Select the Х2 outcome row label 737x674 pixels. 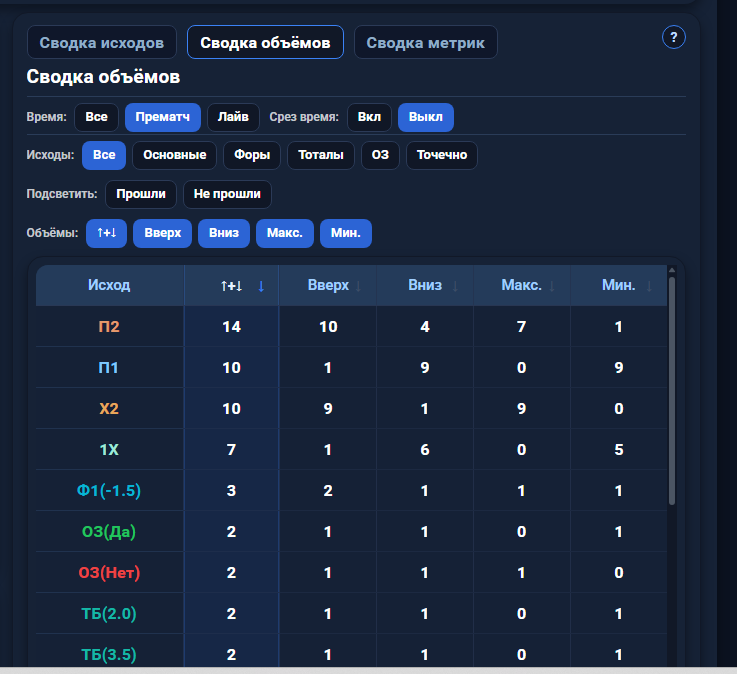(x=109, y=408)
